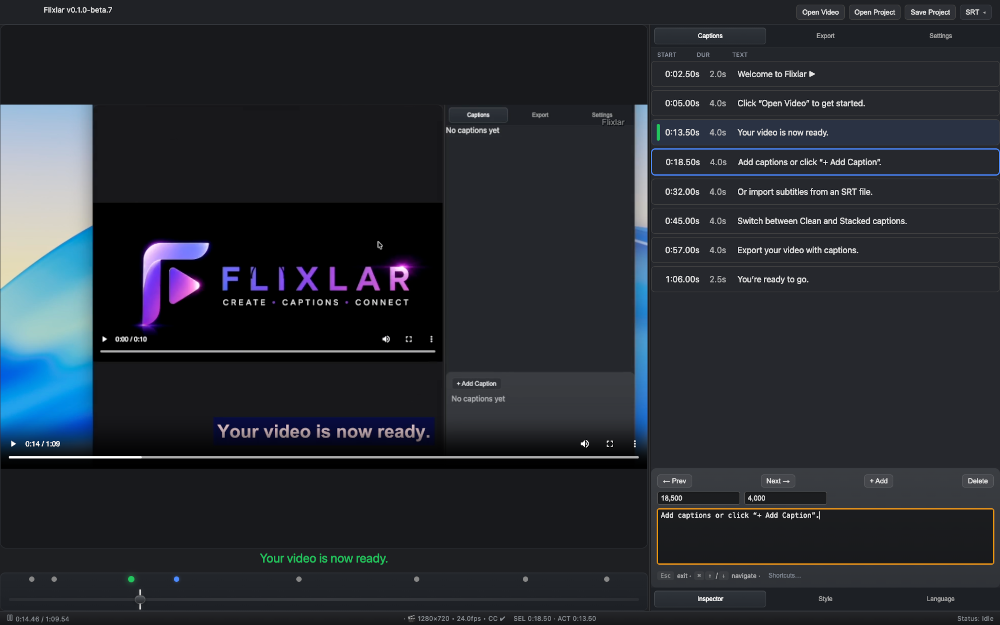The height and width of the screenshot is (625, 1000).
Task: Jump to first gray timeline caption marker
Action: [x=32, y=579]
